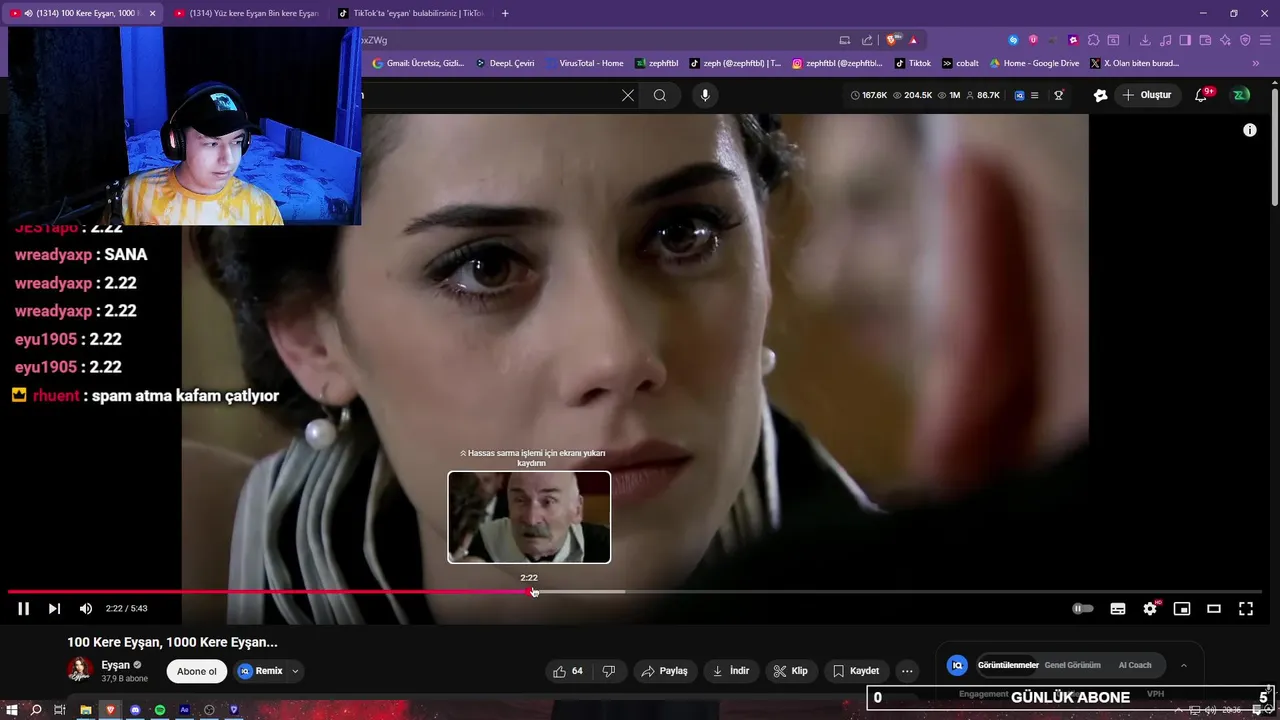Click the Brave Rewards triangle icon

pyautogui.click(x=914, y=40)
